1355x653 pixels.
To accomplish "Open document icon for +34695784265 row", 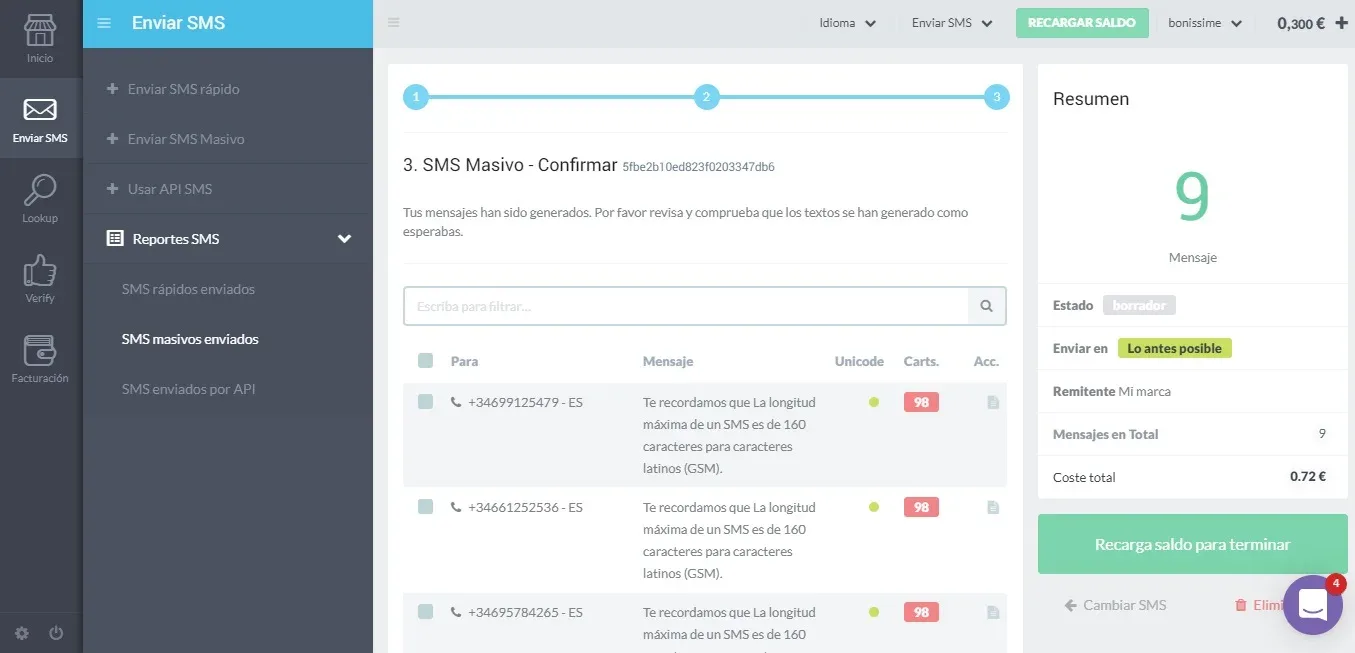I will [x=993, y=612].
